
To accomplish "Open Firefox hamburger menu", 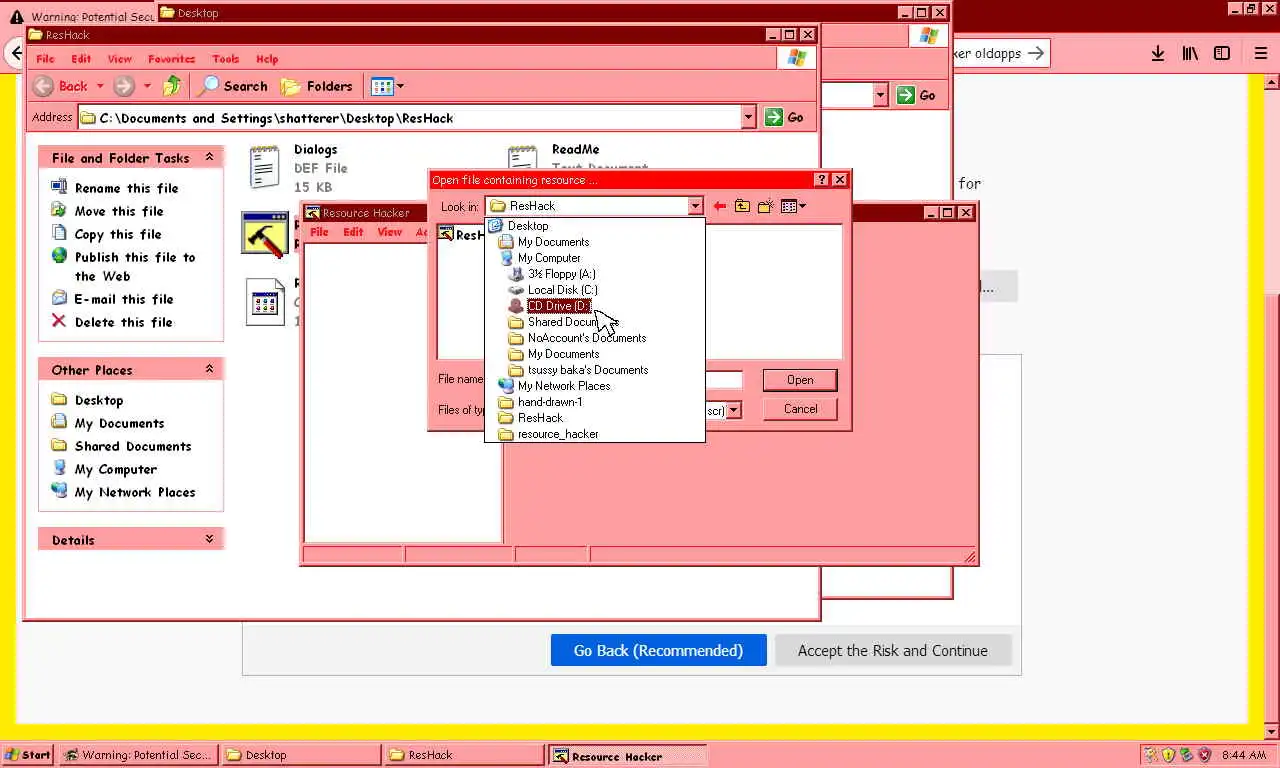I will pos(1261,53).
